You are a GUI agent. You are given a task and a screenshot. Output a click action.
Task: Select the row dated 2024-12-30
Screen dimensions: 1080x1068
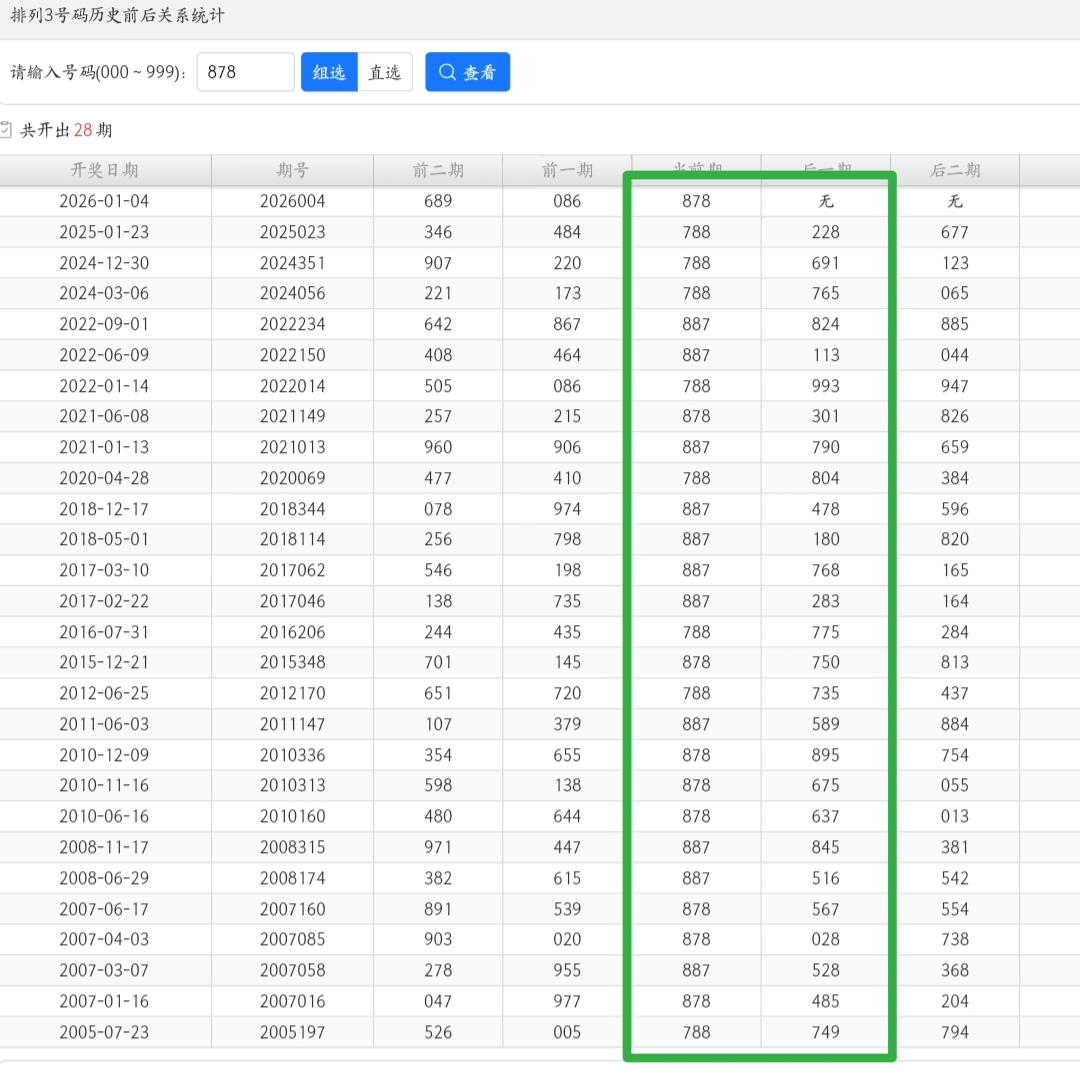click(x=104, y=263)
